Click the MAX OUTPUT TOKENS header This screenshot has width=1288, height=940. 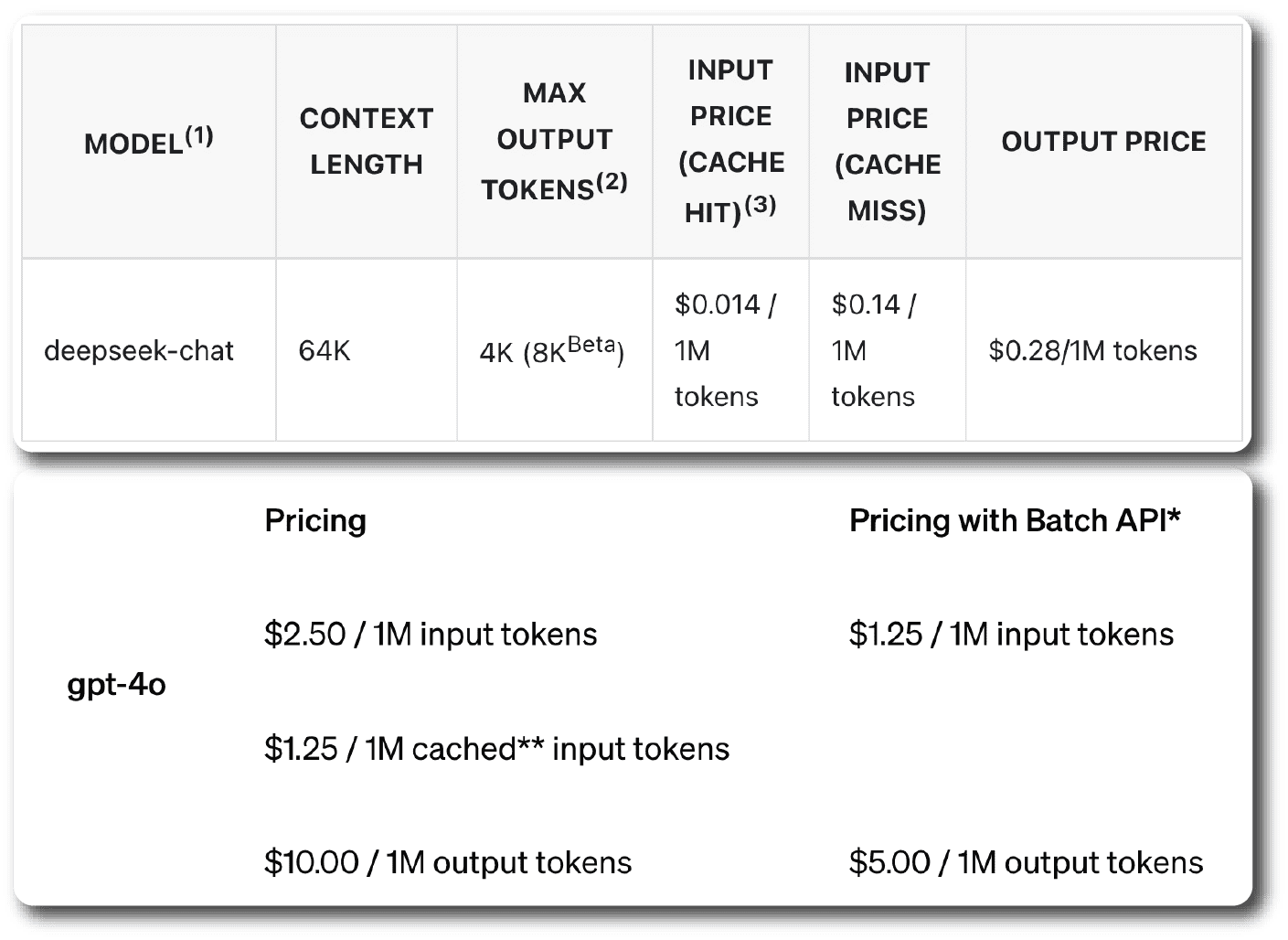pos(554,141)
